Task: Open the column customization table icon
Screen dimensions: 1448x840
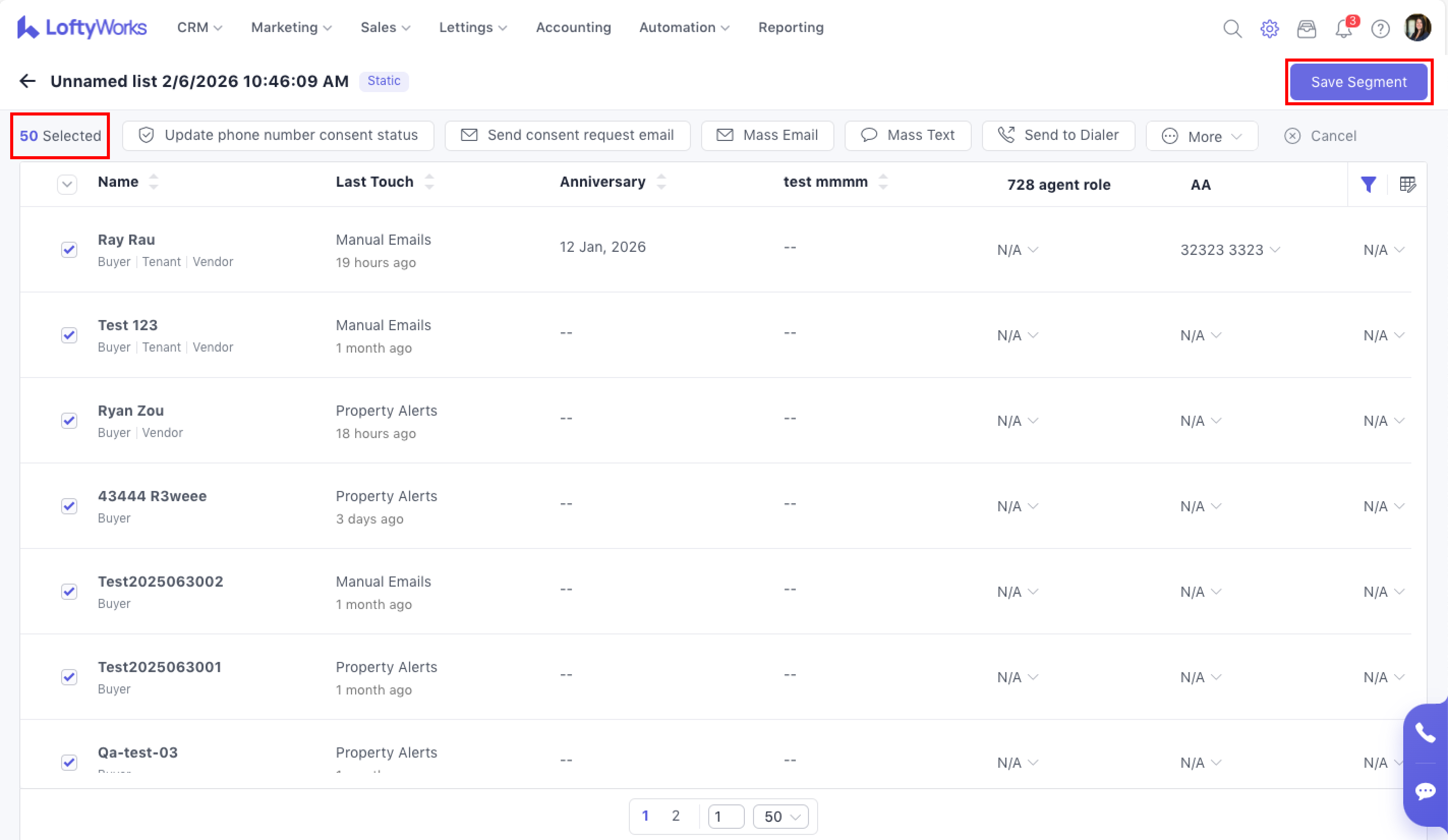Action: 1407,184
